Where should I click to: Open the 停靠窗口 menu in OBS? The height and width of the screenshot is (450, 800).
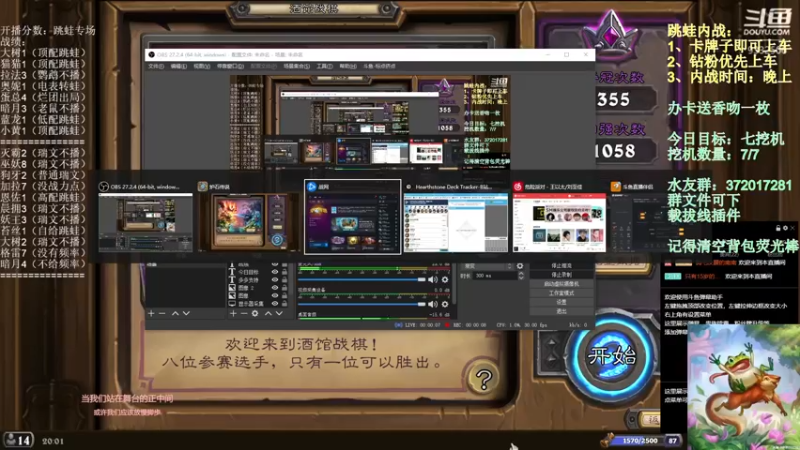tap(230, 66)
